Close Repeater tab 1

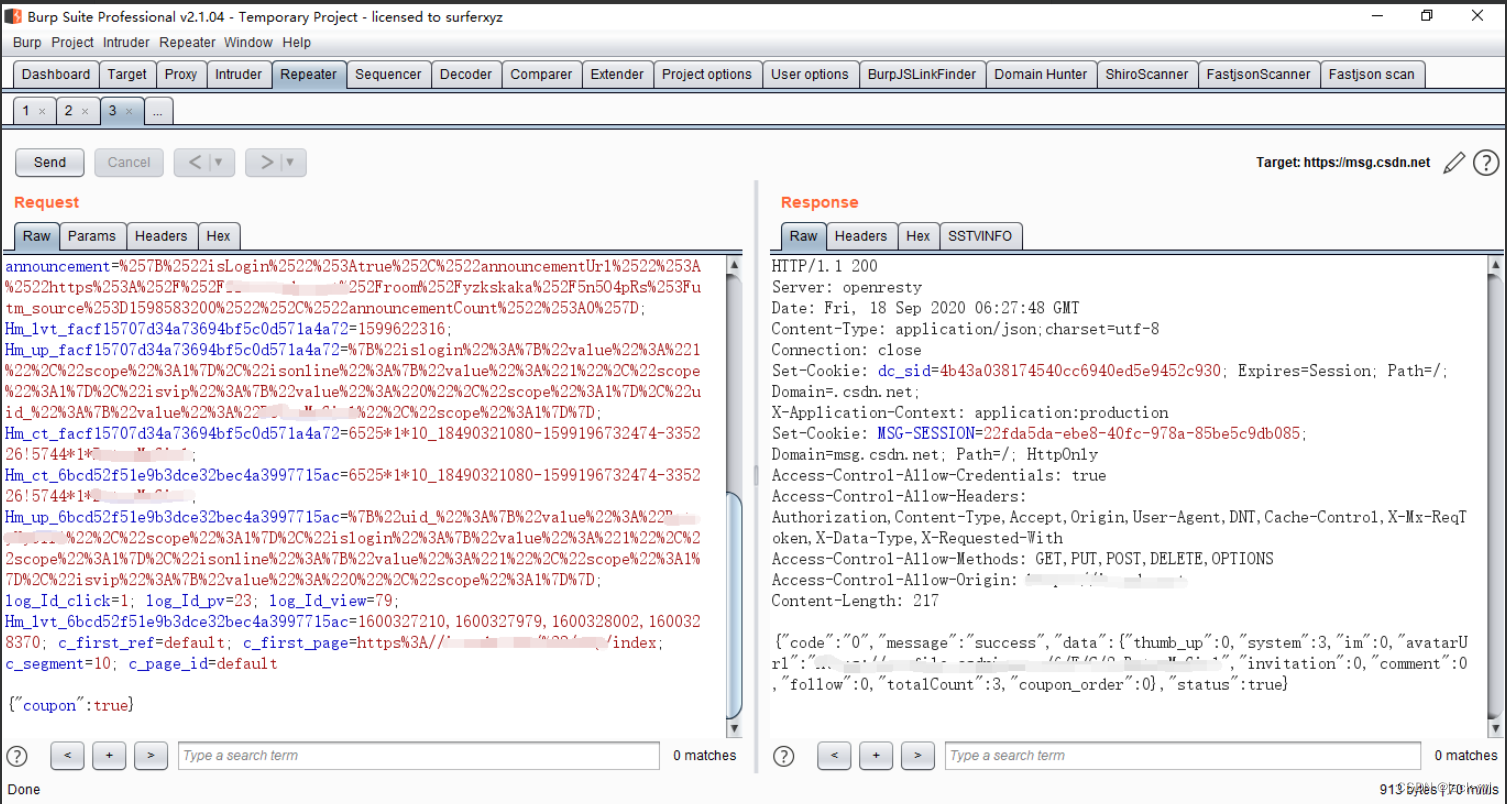click(x=41, y=112)
